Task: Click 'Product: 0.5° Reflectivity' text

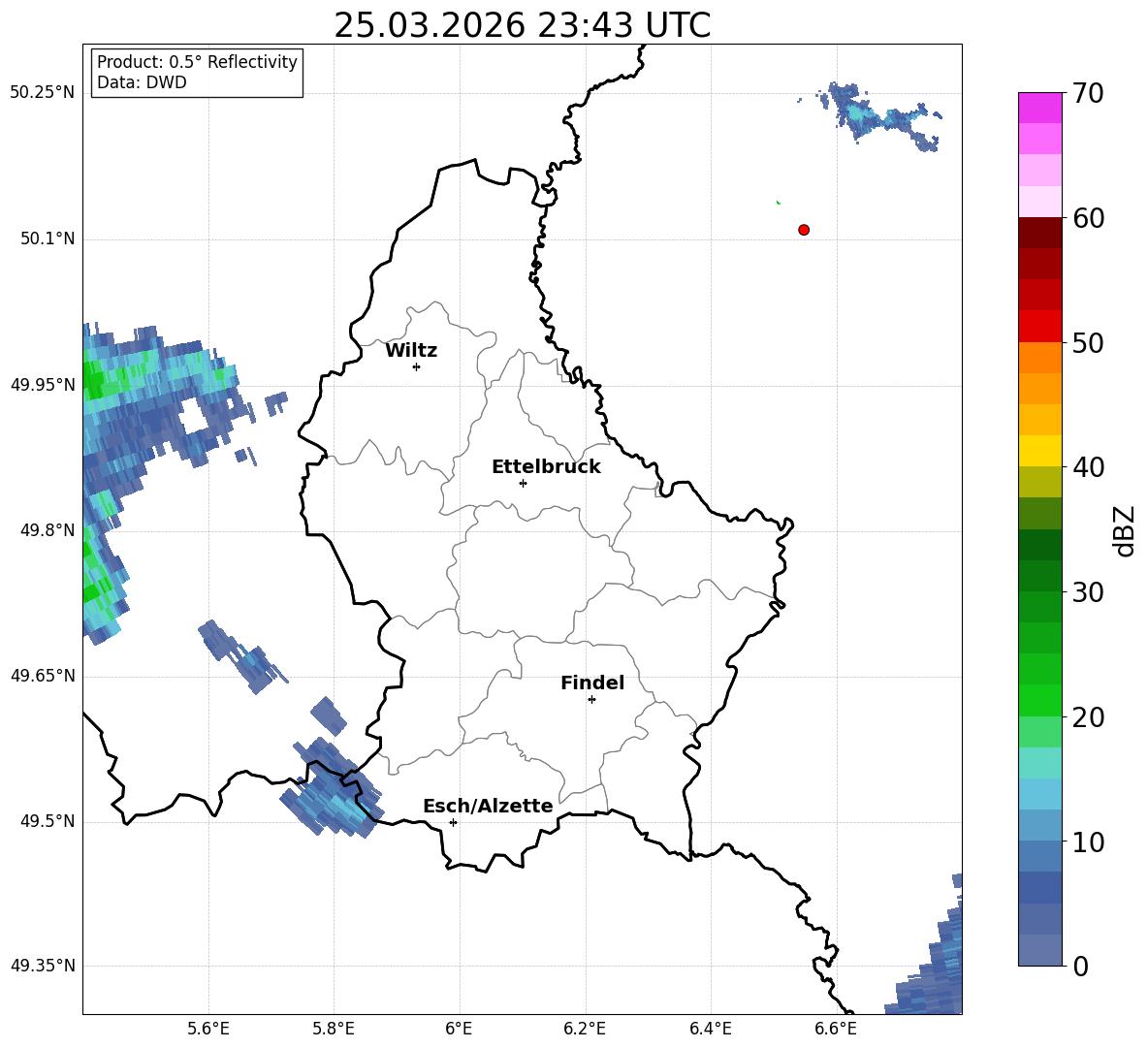Action: [197, 61]
